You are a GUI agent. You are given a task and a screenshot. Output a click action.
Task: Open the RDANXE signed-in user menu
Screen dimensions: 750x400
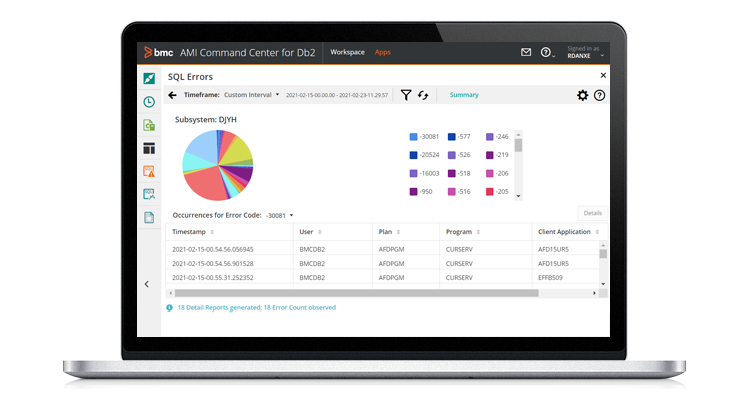587,52
